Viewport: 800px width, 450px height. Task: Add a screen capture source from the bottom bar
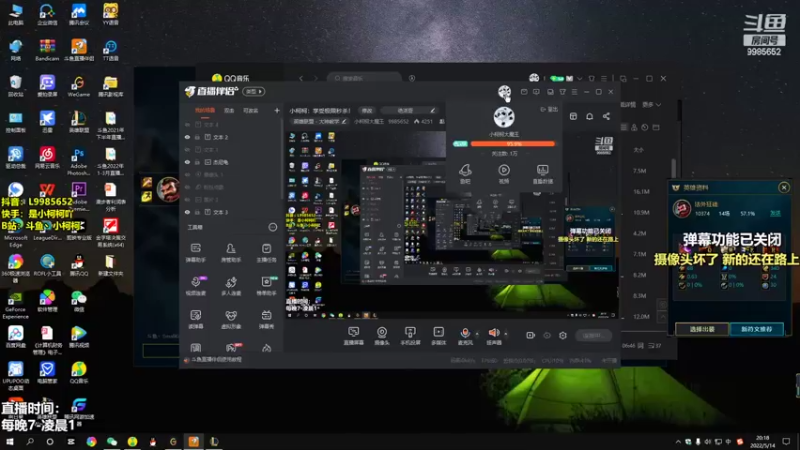click(353, 336)
